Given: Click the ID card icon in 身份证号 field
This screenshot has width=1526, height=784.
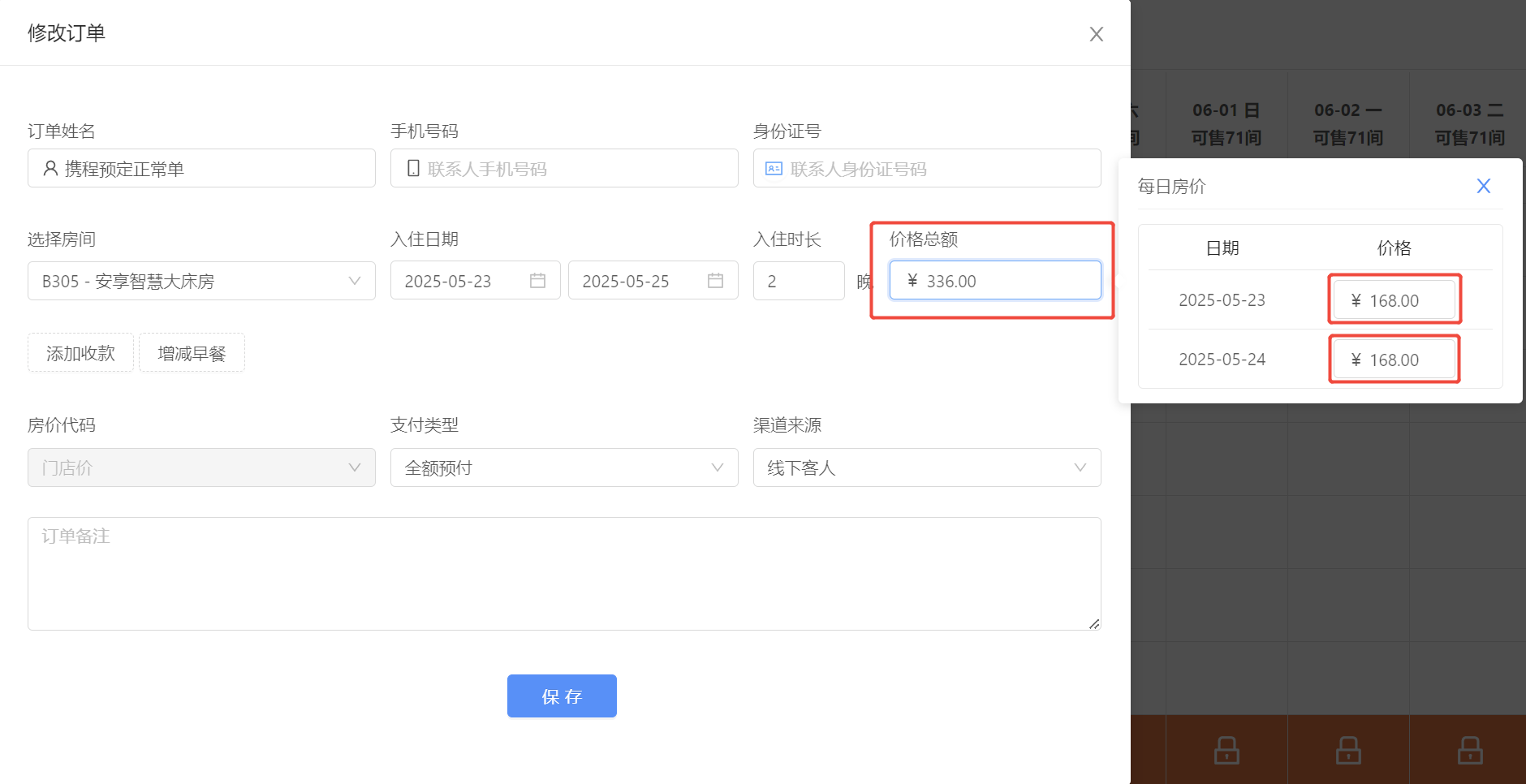Looking at the screenshot, I should coord(774,168).
